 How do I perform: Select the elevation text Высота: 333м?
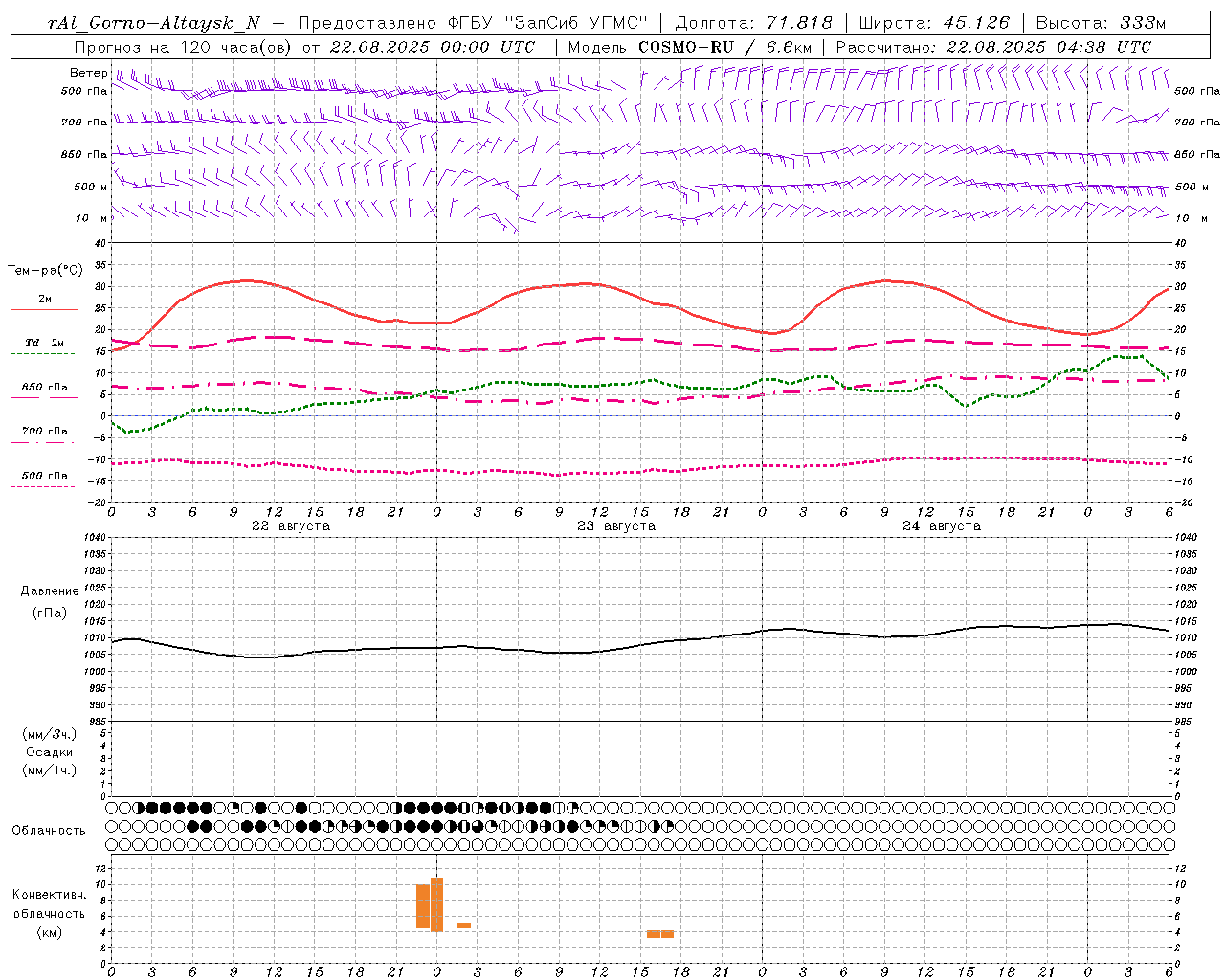pos(1102,23)
